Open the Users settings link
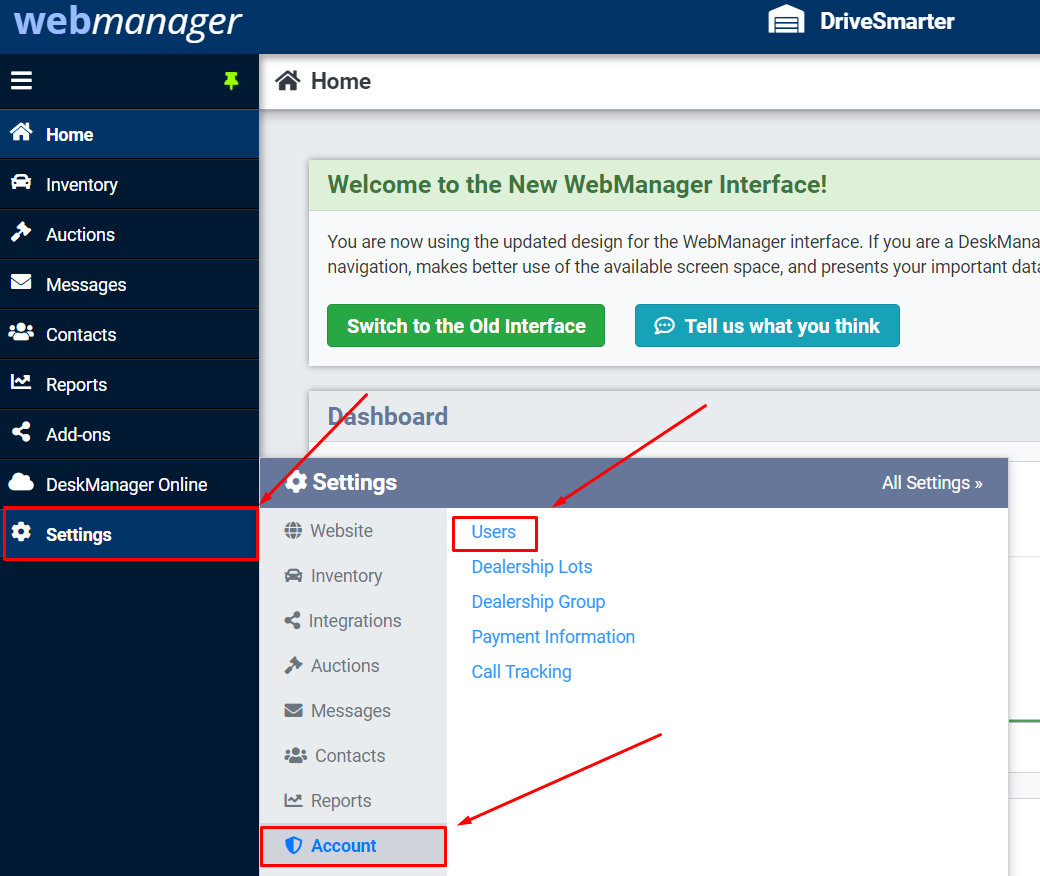This screenshot has height=876, width=1040. [x=494, y=532]
